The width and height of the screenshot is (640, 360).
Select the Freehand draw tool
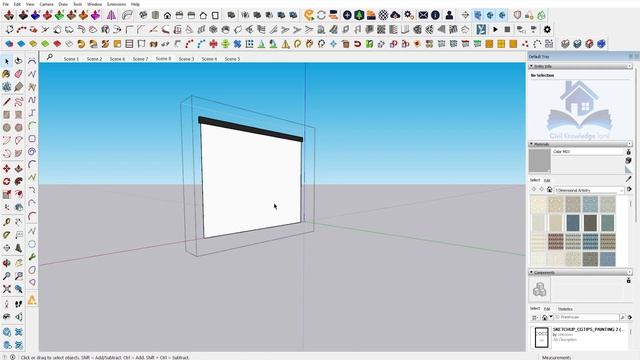pos(19,102)
